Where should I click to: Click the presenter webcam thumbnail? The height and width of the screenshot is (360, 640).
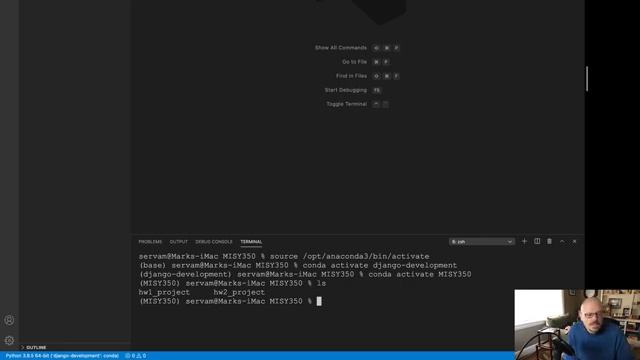click(577, 325)
